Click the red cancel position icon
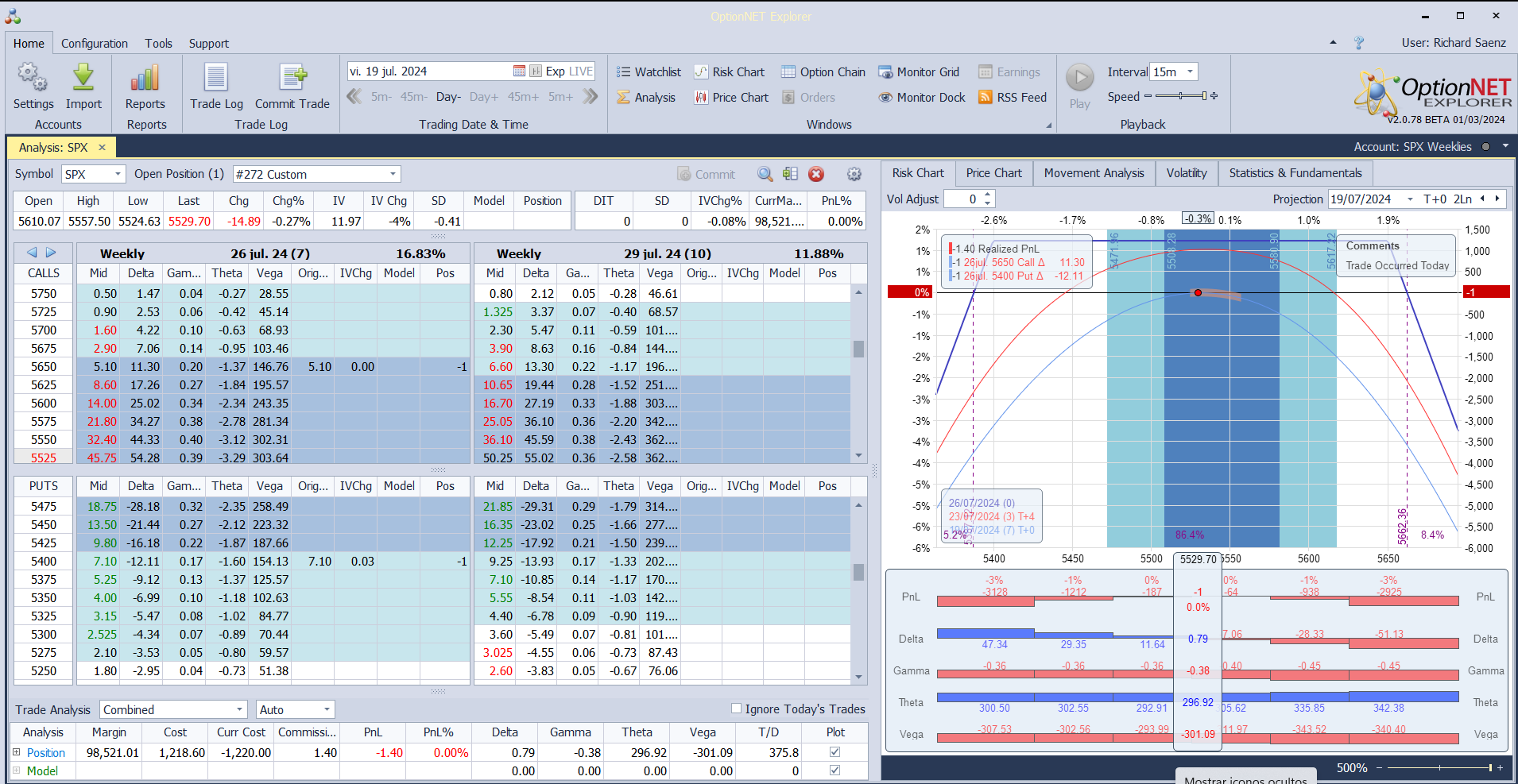This screenshot has height=784, width=1518. pyautogui.click(x=816, y=175)
